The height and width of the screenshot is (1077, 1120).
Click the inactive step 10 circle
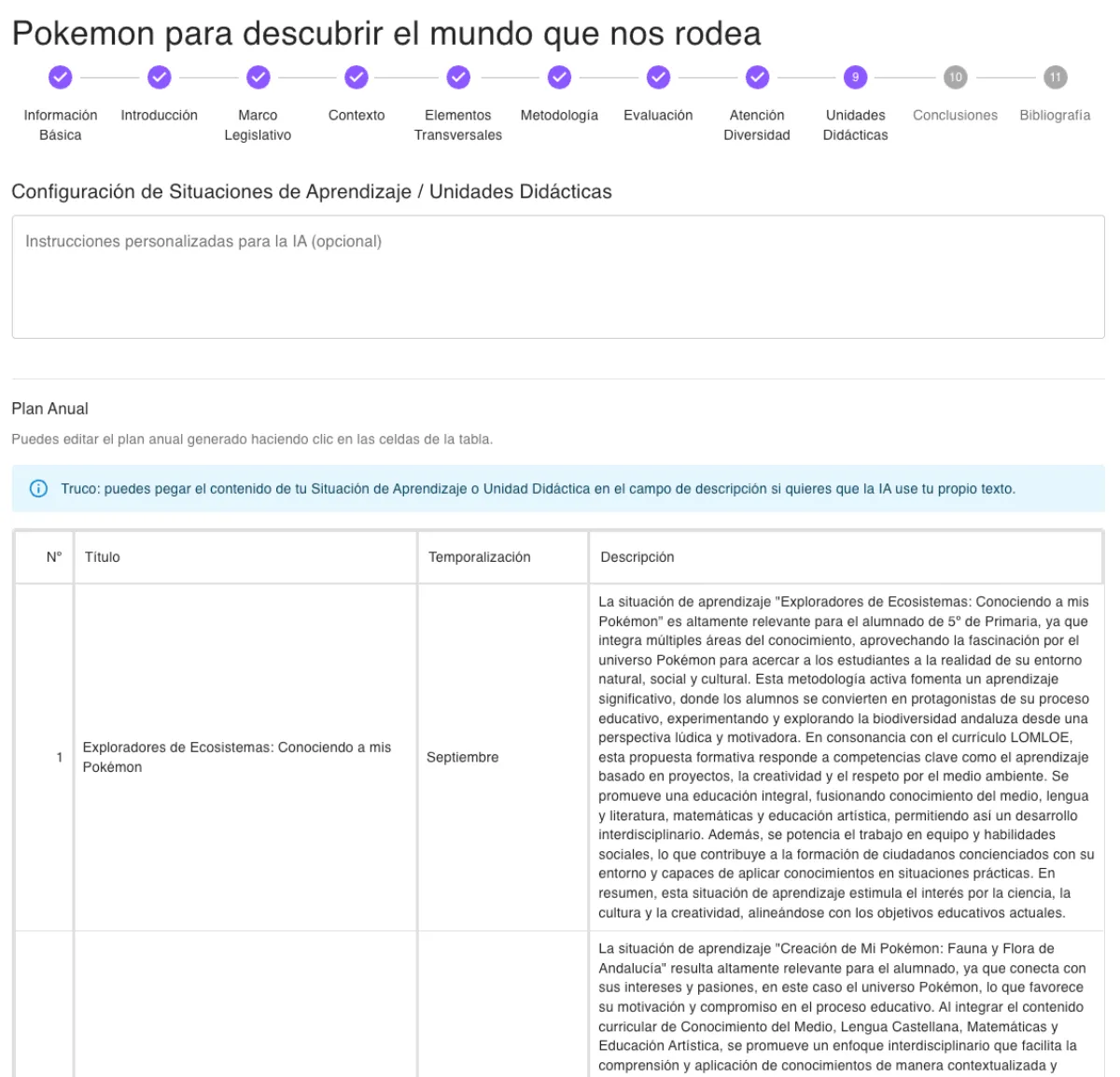tap(955, 78)
